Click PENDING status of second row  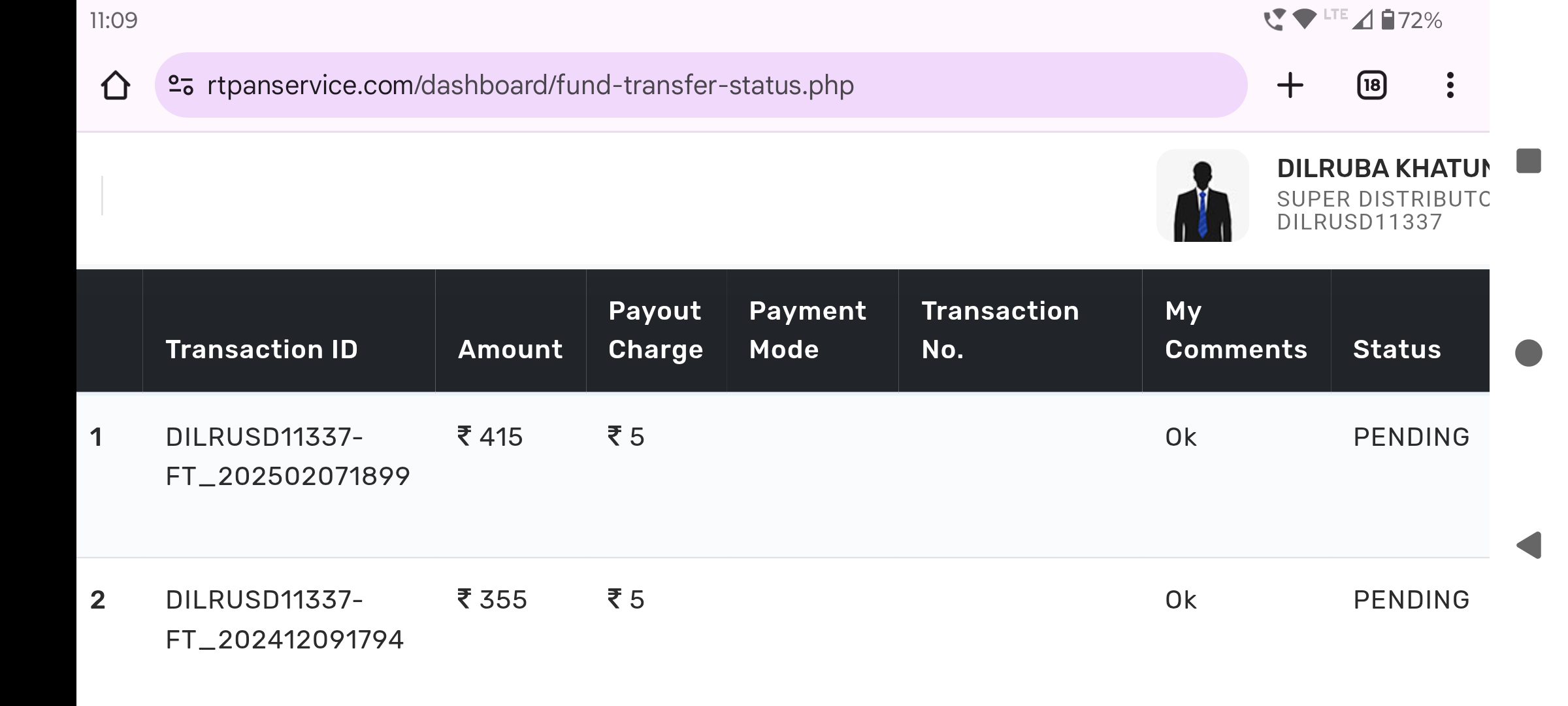tap(1411, 599)
